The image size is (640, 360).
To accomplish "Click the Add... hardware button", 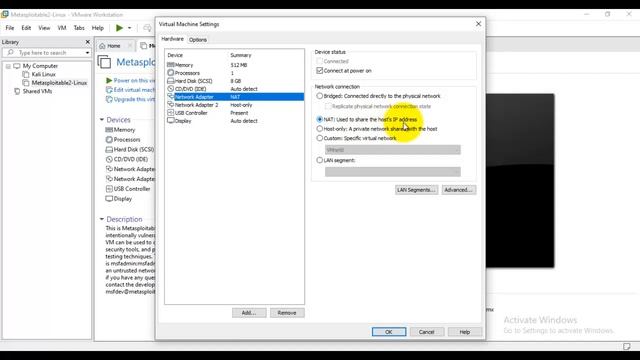I will [249, 313].
